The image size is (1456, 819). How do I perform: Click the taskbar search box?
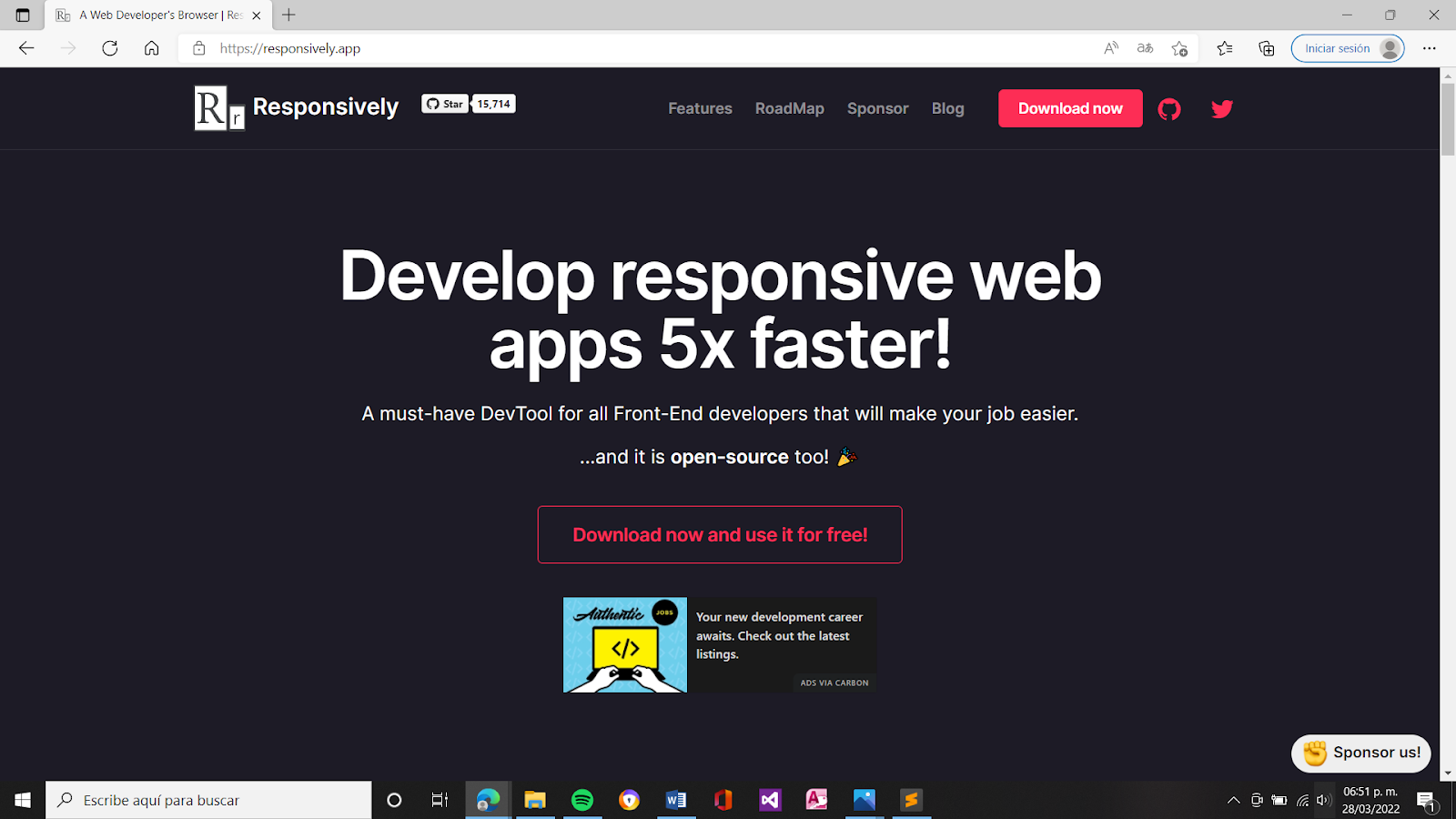click(x=208, y=800)
